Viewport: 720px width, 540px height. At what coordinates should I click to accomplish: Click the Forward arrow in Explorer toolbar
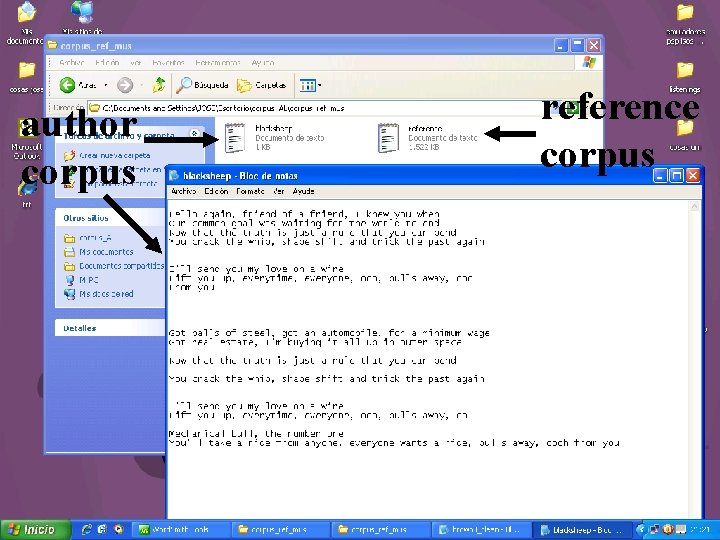pos(125,85)
